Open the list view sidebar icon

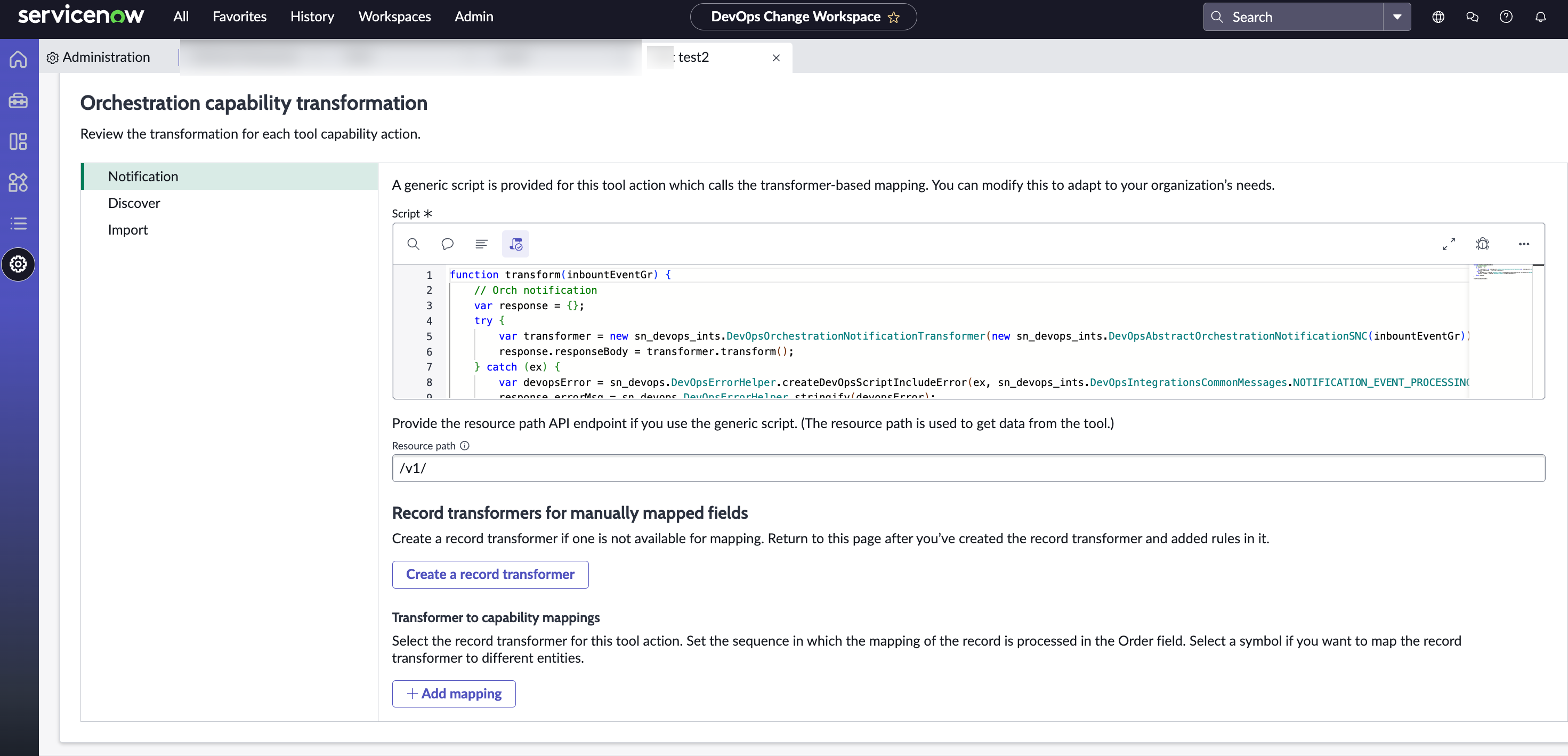pyautogui.click(x=18, y=223)
